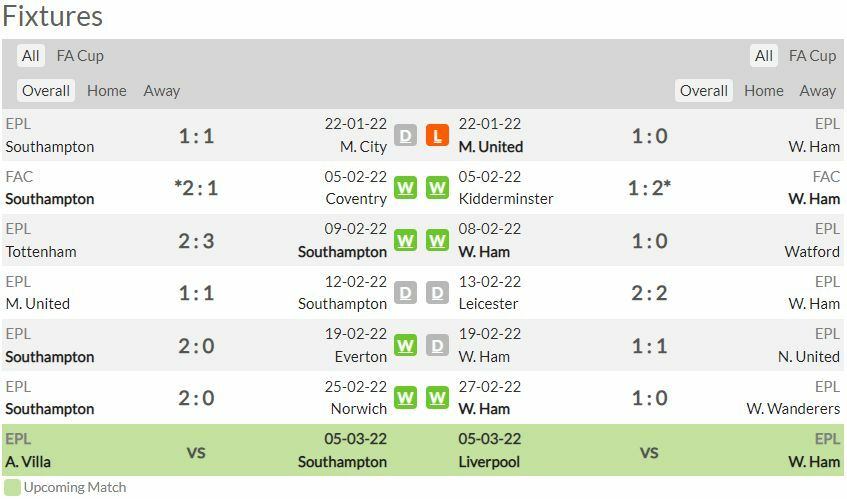This screenshot has width=847, height=499.
Task: Click the Liverpool upcoming fixture
Action: (x=489, y=461)
